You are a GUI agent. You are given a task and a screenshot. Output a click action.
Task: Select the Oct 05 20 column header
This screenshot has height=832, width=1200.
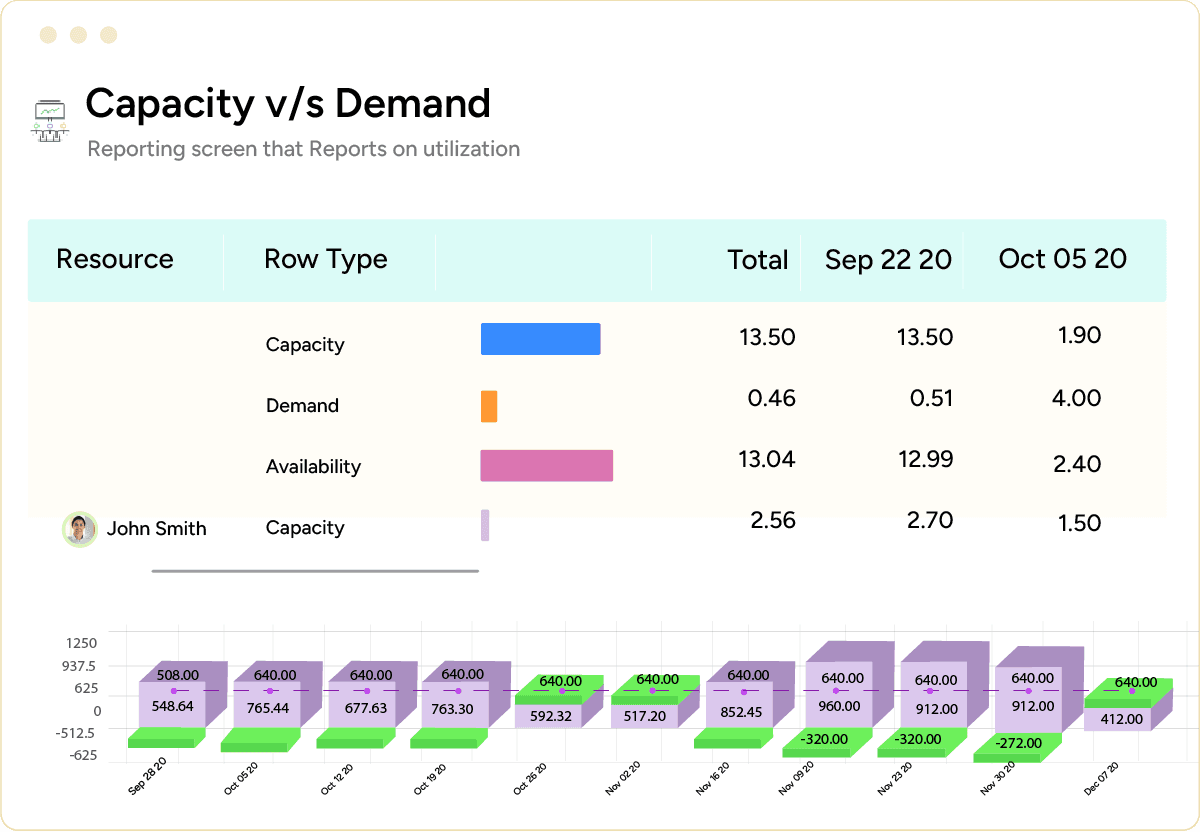[1062, 259]
